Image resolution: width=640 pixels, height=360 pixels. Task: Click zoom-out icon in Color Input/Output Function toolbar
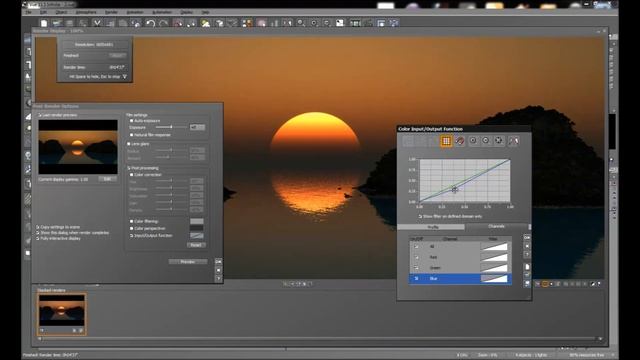486,141
